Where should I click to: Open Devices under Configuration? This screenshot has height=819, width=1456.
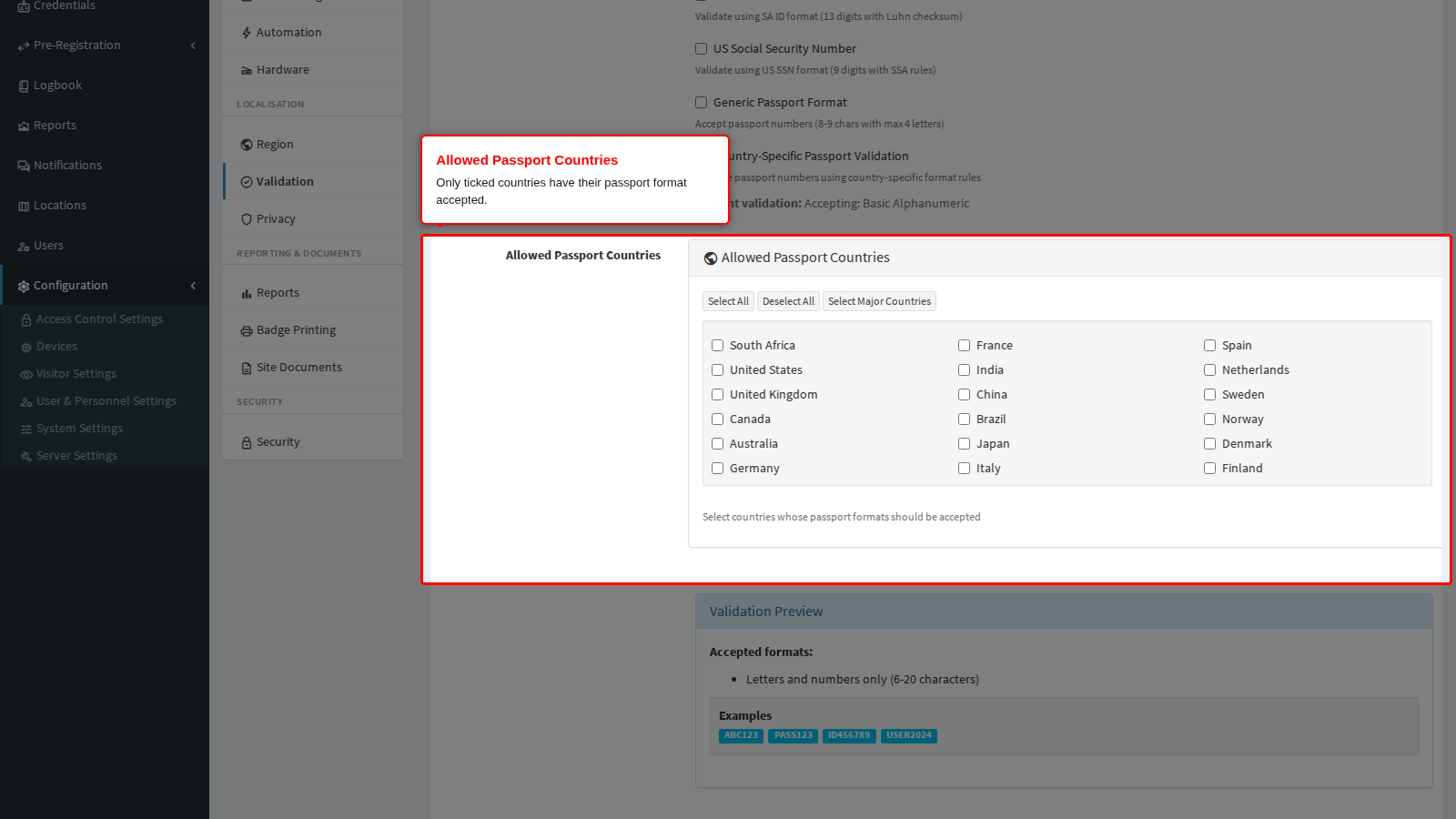pos(56,347)
